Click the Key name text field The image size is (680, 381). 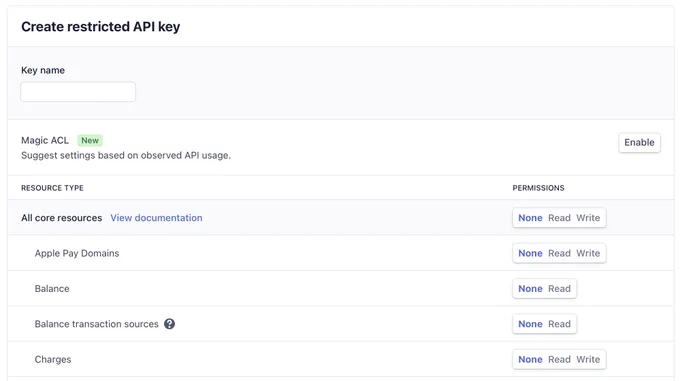click(78, 91)
